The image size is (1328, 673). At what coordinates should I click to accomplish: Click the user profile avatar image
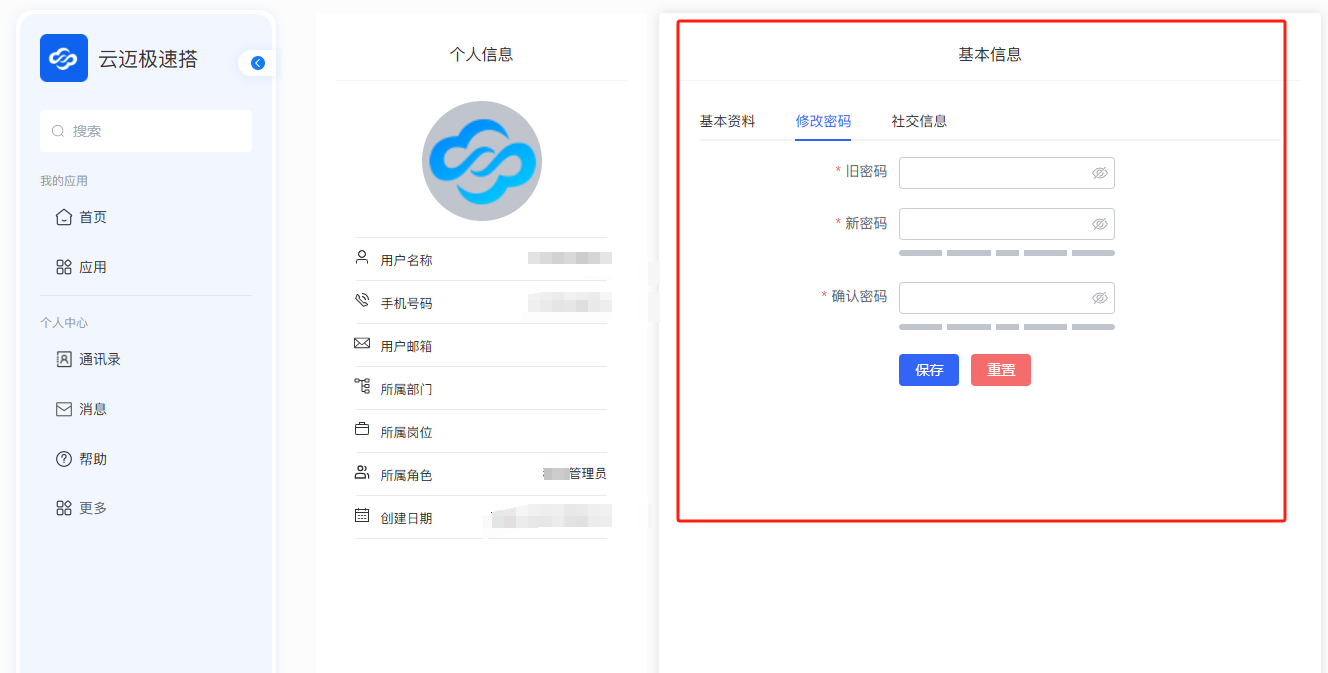coord(481,161)
